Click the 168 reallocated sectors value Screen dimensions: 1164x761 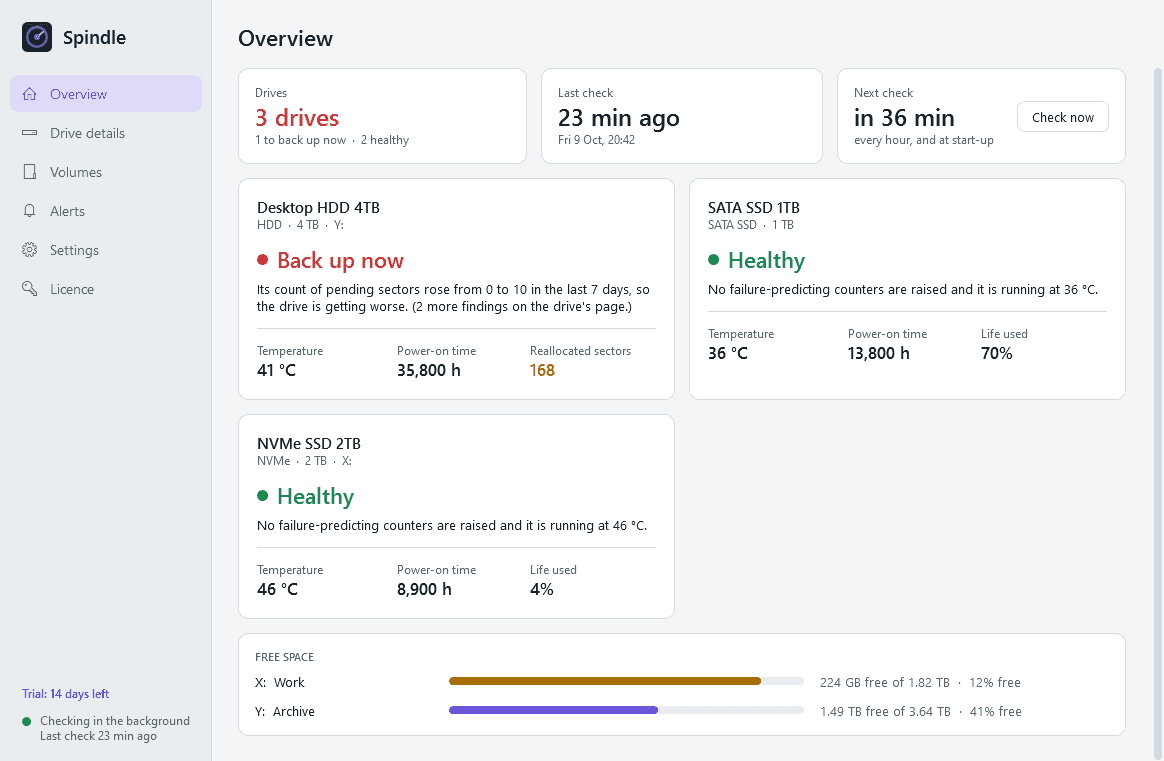tap(542, 370)
